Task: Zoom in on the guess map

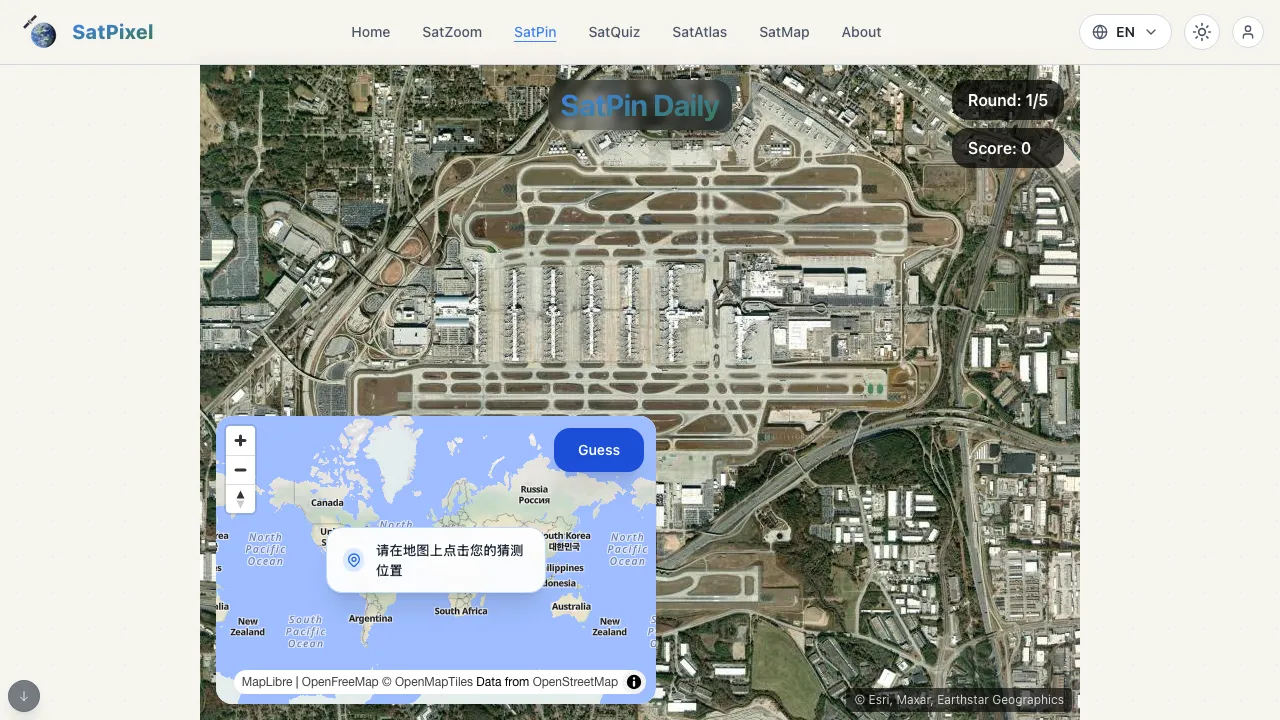Action: click(240, 441)
